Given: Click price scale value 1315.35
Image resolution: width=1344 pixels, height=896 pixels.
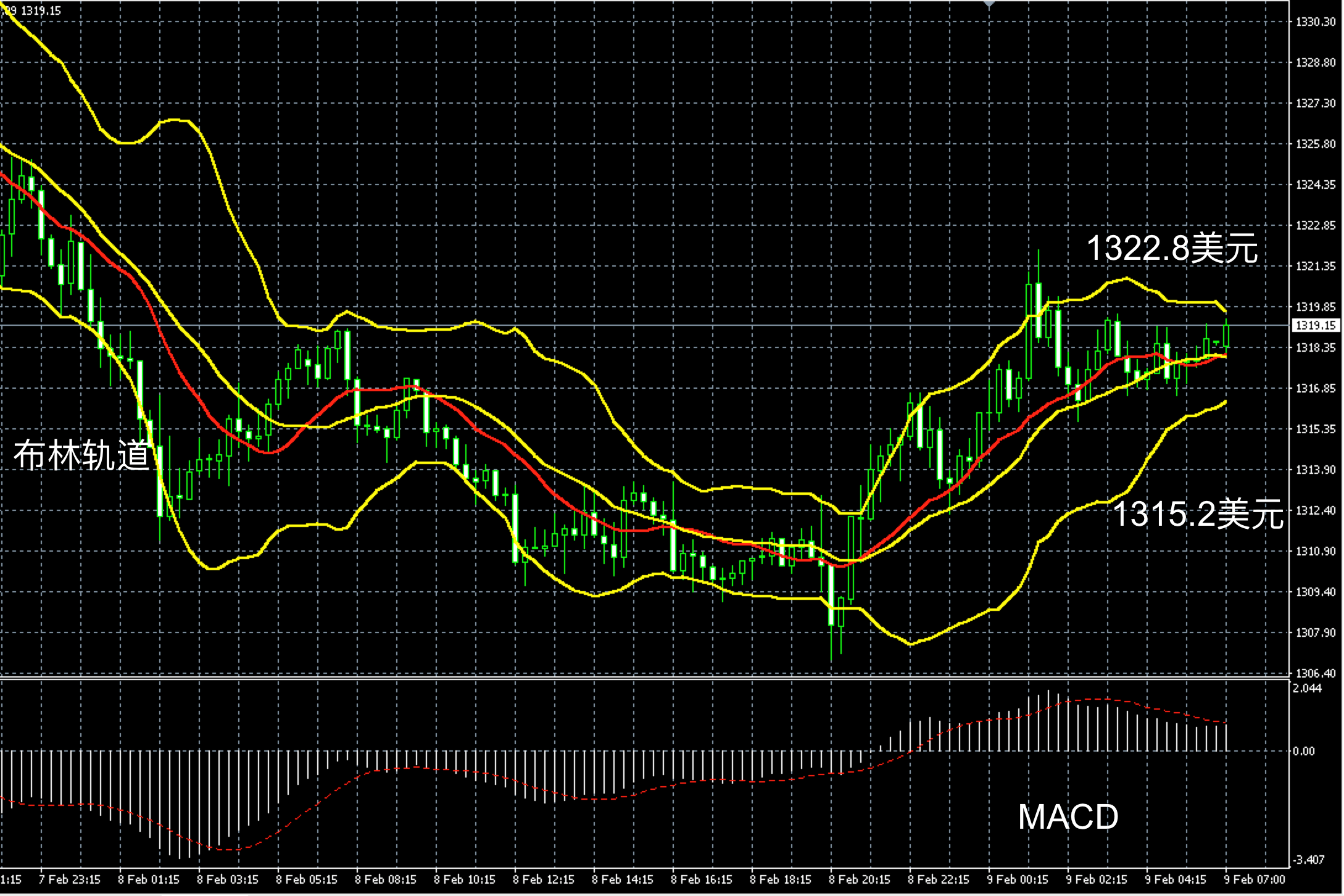Looking at the screenshot, I should (x=1315, y=429).
